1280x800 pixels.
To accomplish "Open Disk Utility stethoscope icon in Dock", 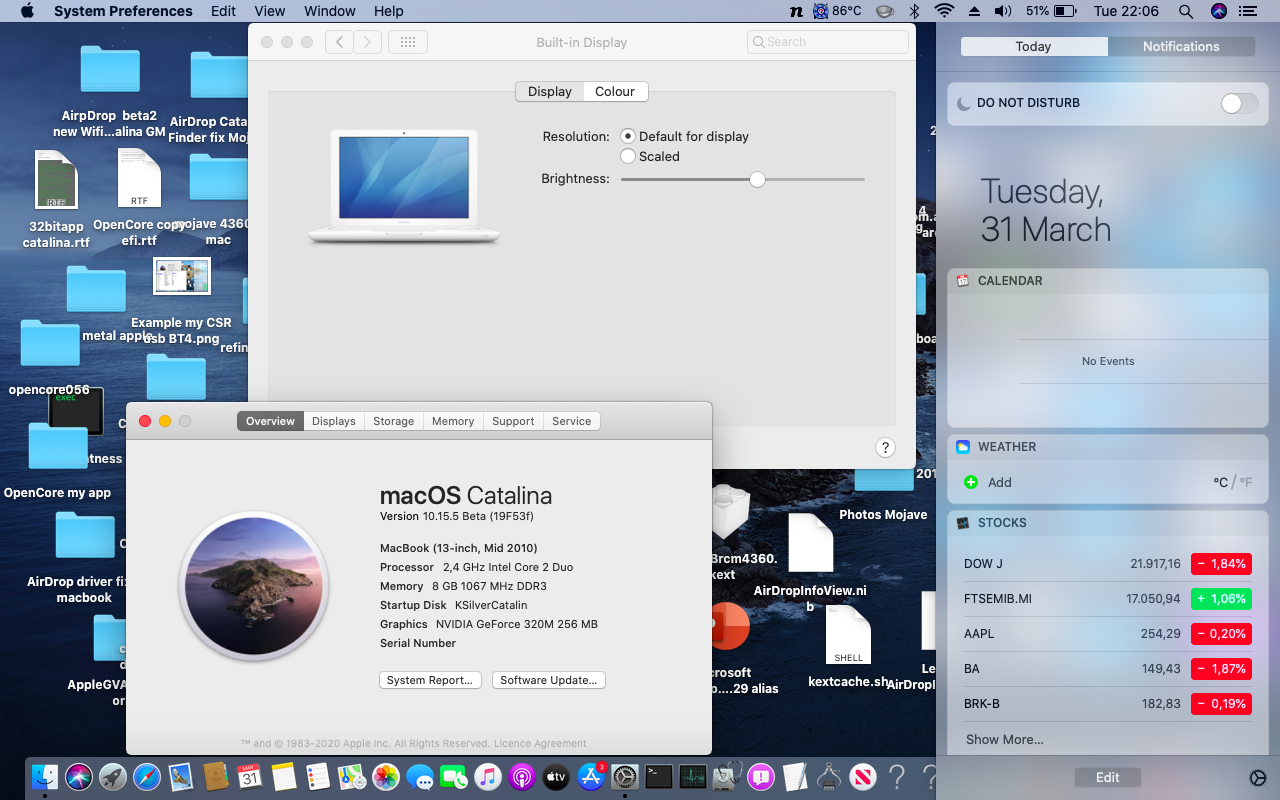I will [x=727, y=776].
